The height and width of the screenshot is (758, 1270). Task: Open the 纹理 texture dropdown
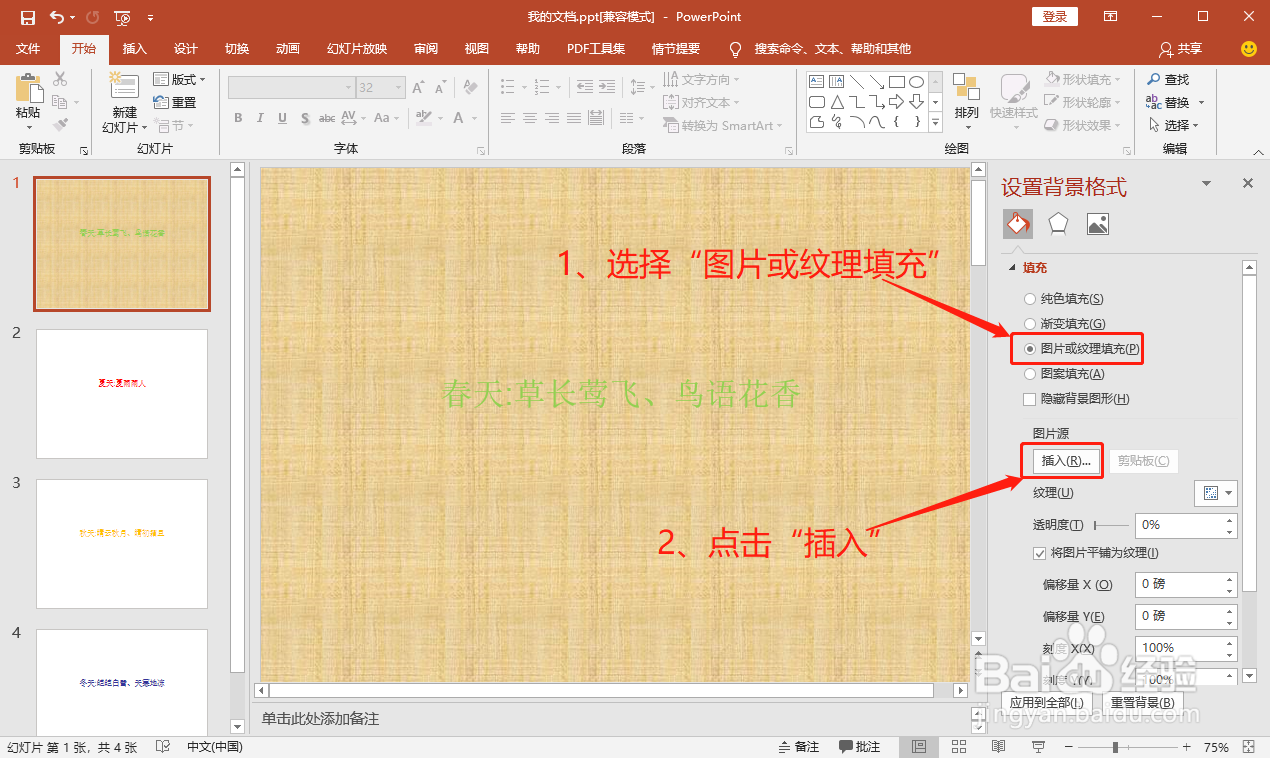tap(1215, 492)
